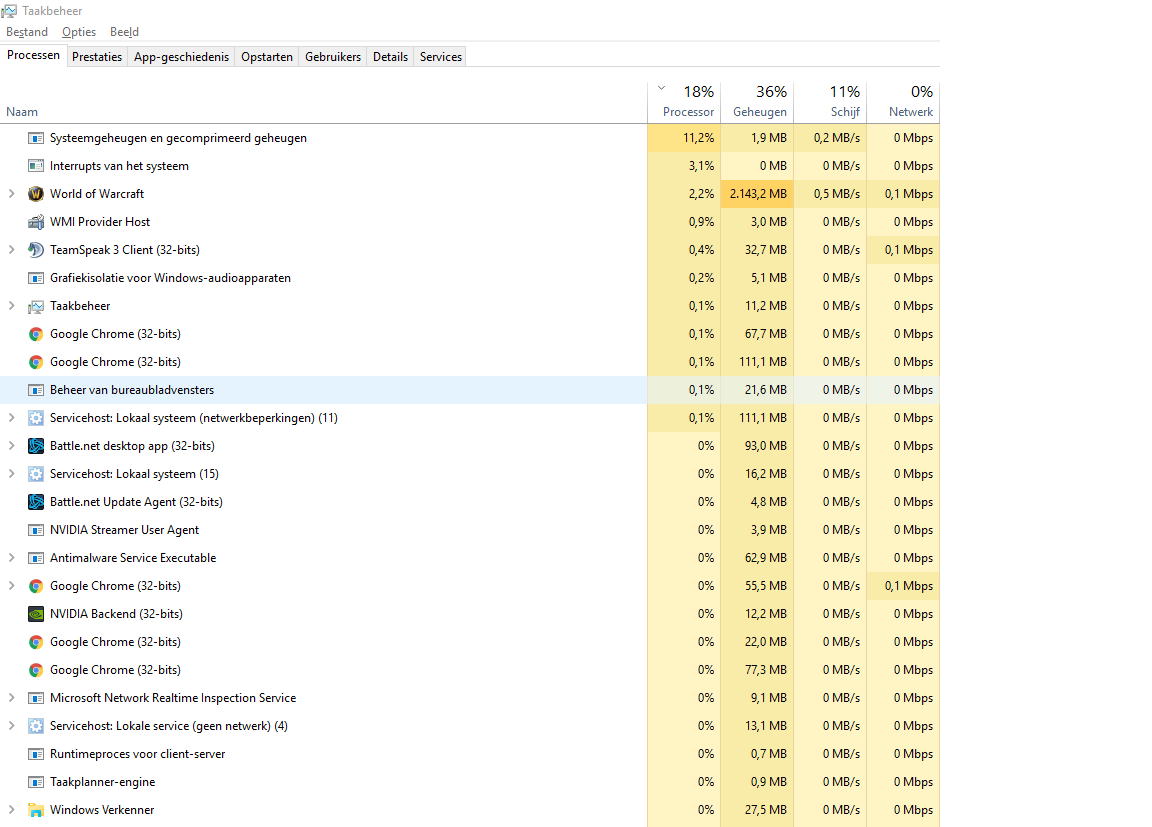The height and width of the screenshot is (827, 1152).
Task: Click the WMI Provider Host icon
Action: (35, 222)
